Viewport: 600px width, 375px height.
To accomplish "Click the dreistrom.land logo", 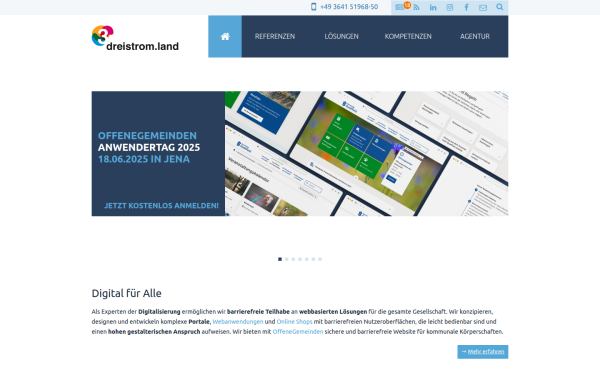I will [135, 38].
